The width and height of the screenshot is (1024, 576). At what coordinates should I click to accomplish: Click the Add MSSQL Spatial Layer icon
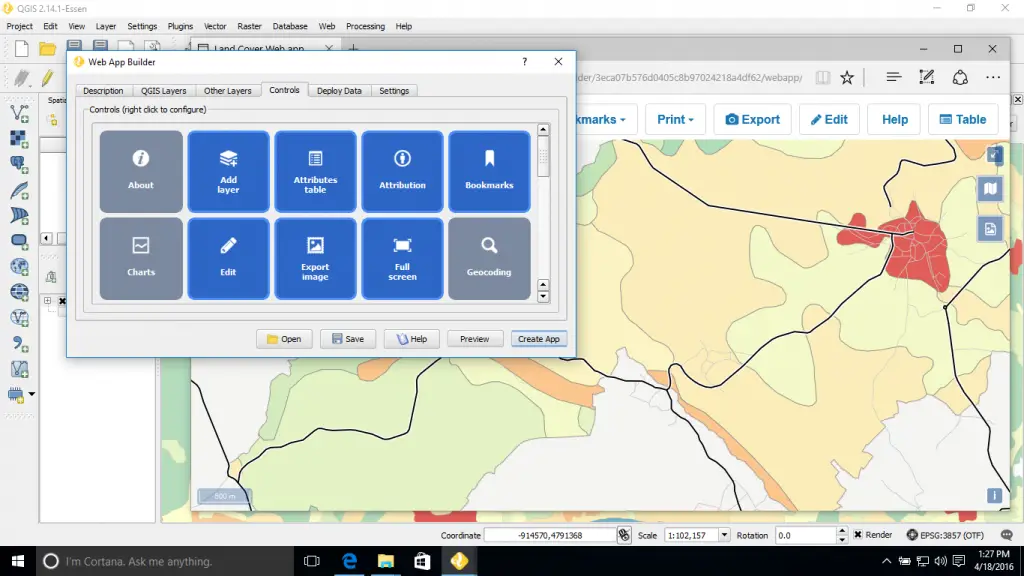click(20, 216)
